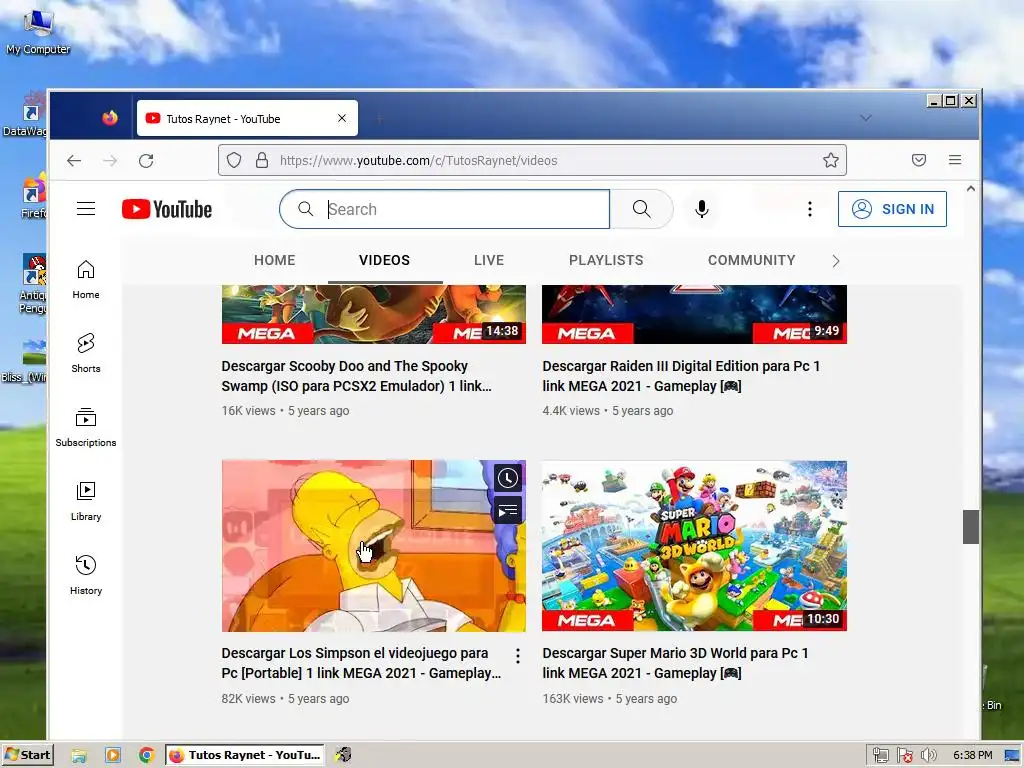Open the Scooby Doo video thumbnail
Screen dimensions: 1024x768
tap(374, 314)
